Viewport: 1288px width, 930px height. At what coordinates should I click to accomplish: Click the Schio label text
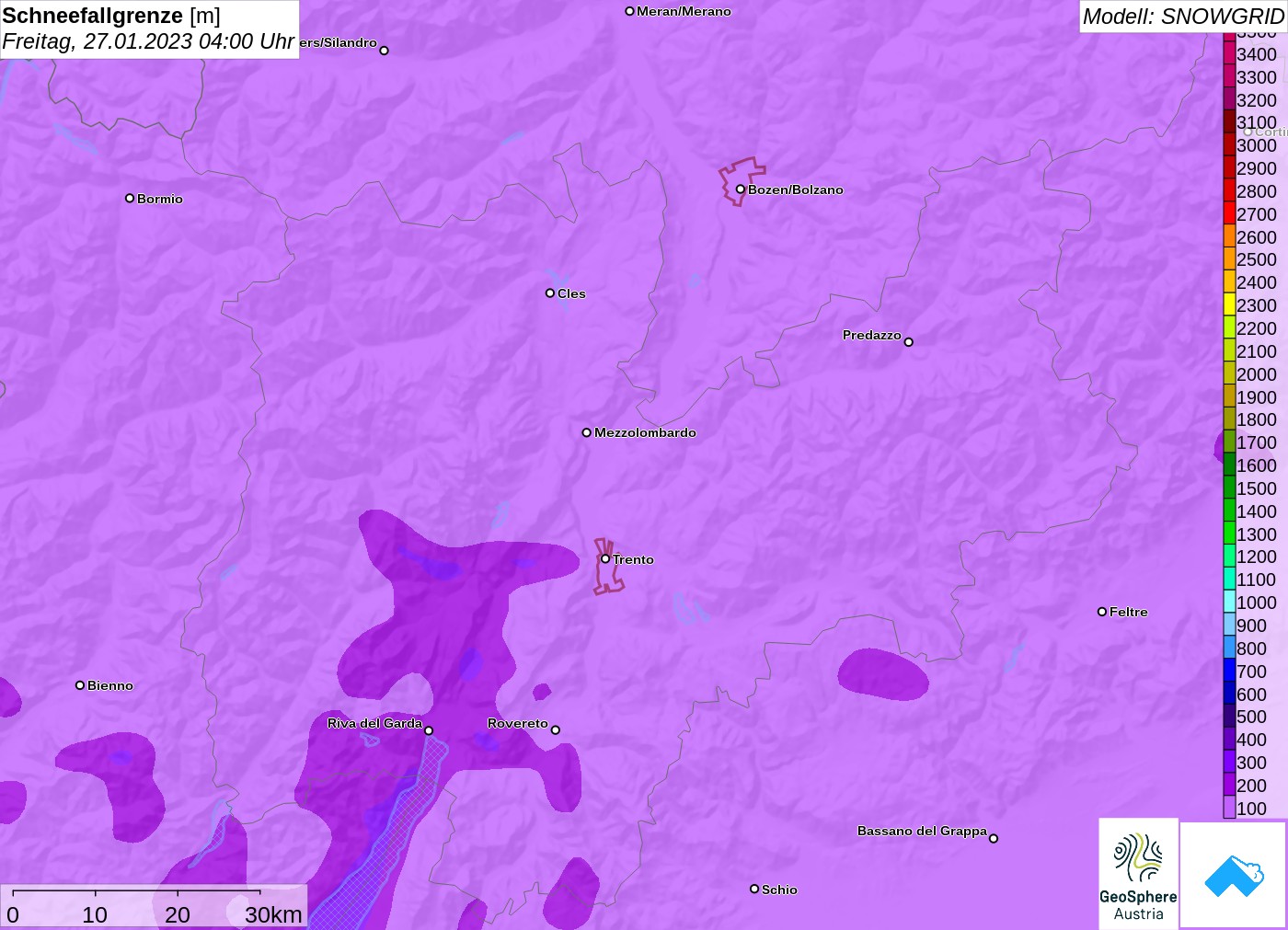[x=779, y=890]
